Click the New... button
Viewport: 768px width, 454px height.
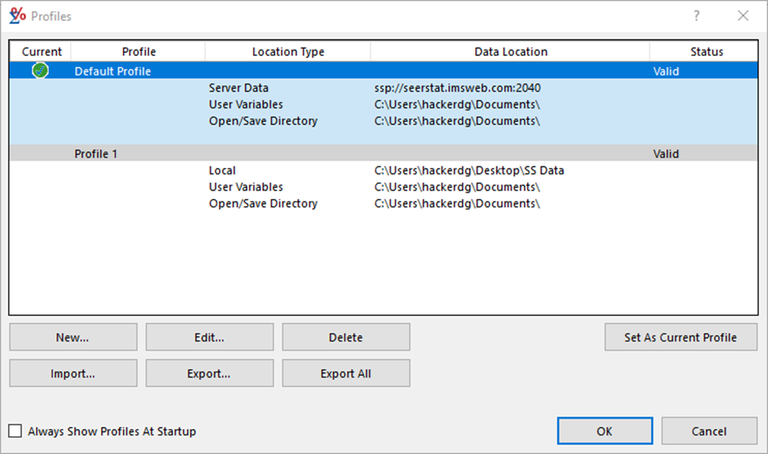pos(73,337)
